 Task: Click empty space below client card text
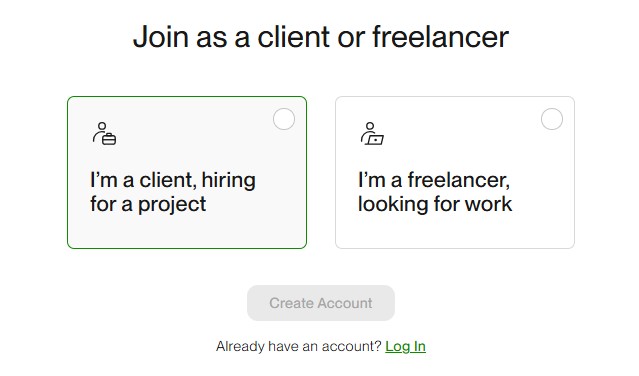pos(187,231)
